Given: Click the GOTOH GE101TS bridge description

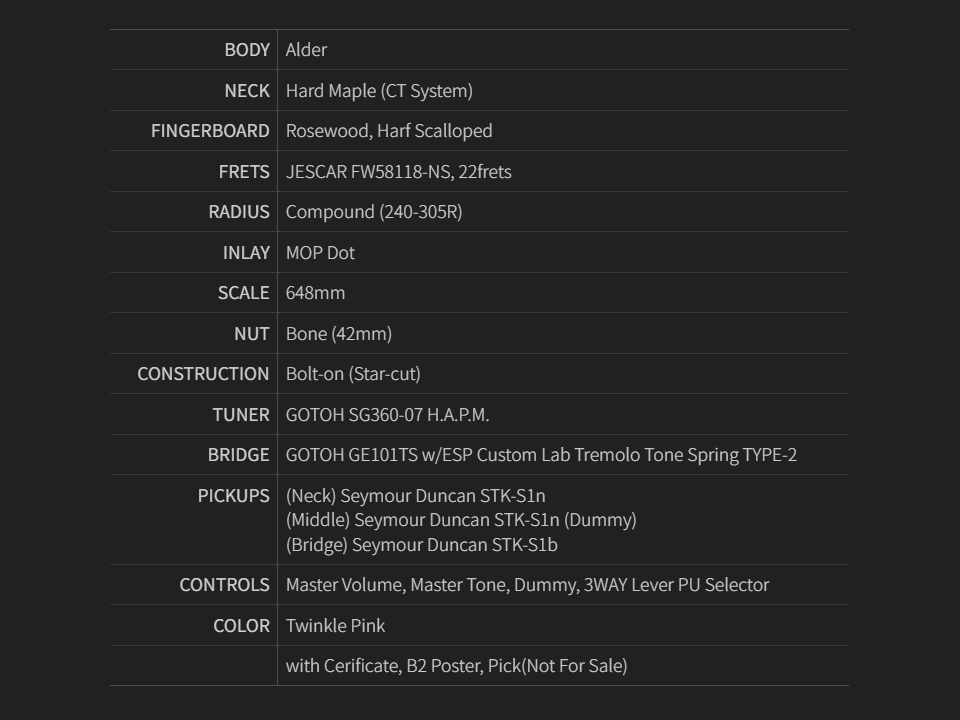Looking at the screenshot, I should (541, 455).
